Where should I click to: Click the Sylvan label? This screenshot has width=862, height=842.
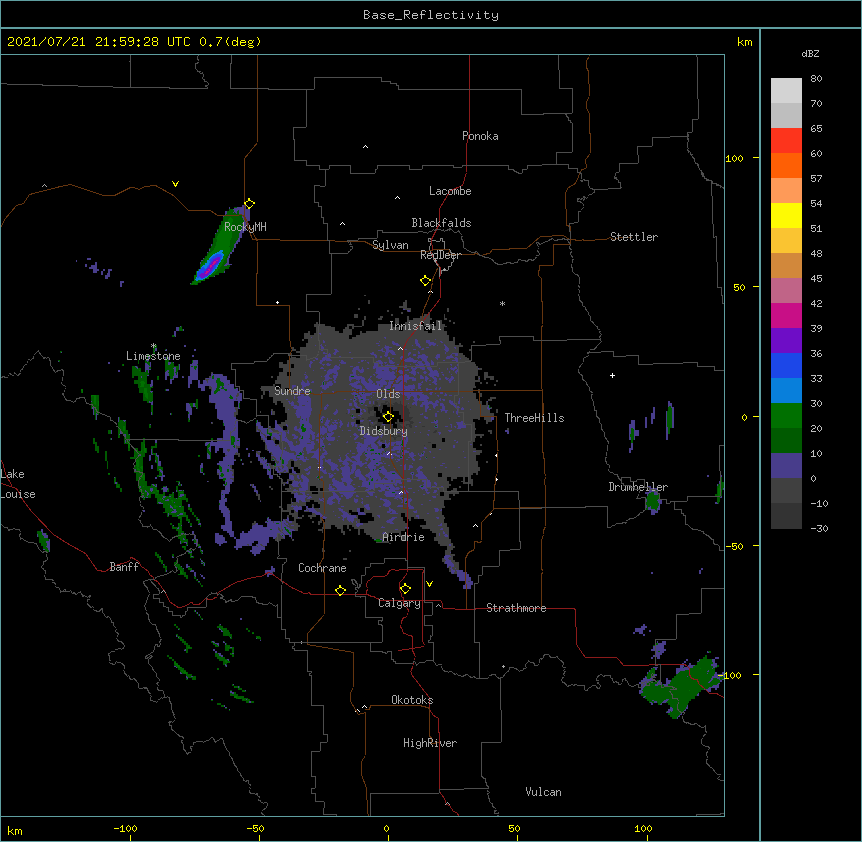390,245
